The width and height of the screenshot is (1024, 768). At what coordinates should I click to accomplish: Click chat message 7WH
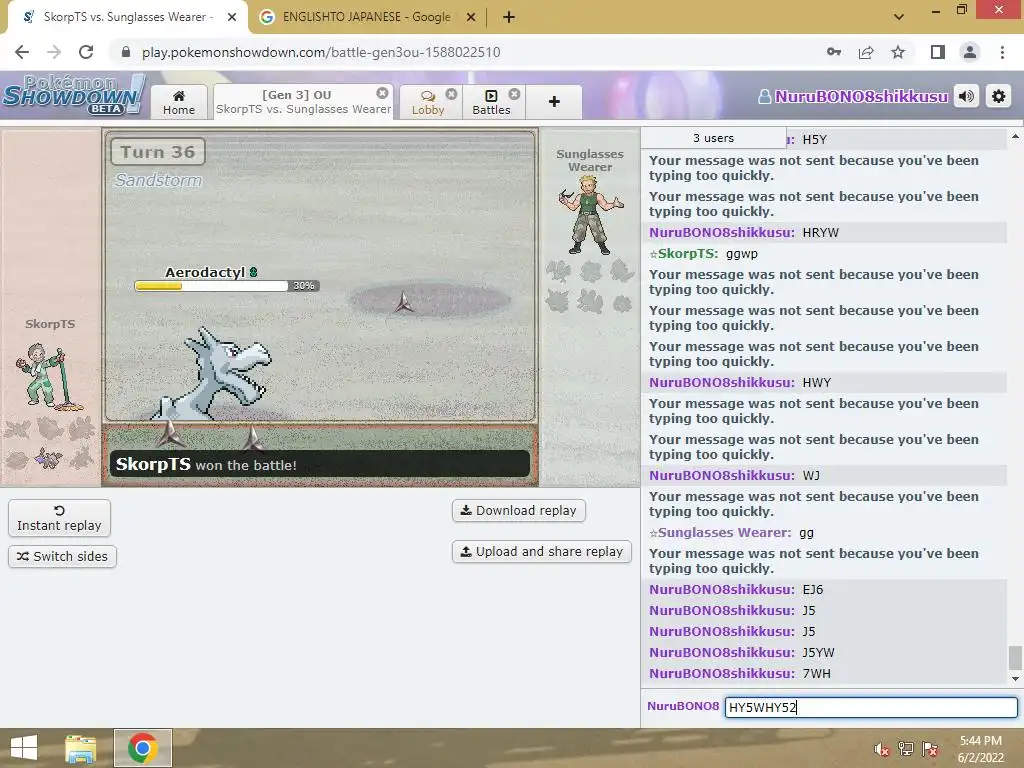click(x=816, y=673)
